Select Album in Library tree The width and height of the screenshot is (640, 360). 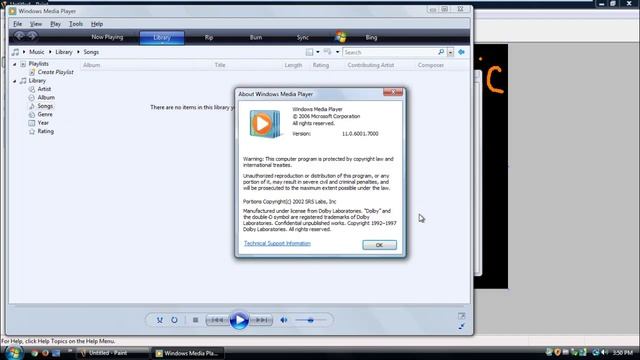coord(46,98)
